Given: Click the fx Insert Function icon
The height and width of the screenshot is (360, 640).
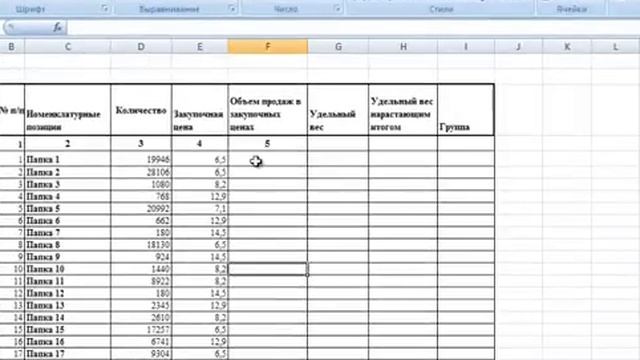Looking at the screenshot, I should point(57,27).
